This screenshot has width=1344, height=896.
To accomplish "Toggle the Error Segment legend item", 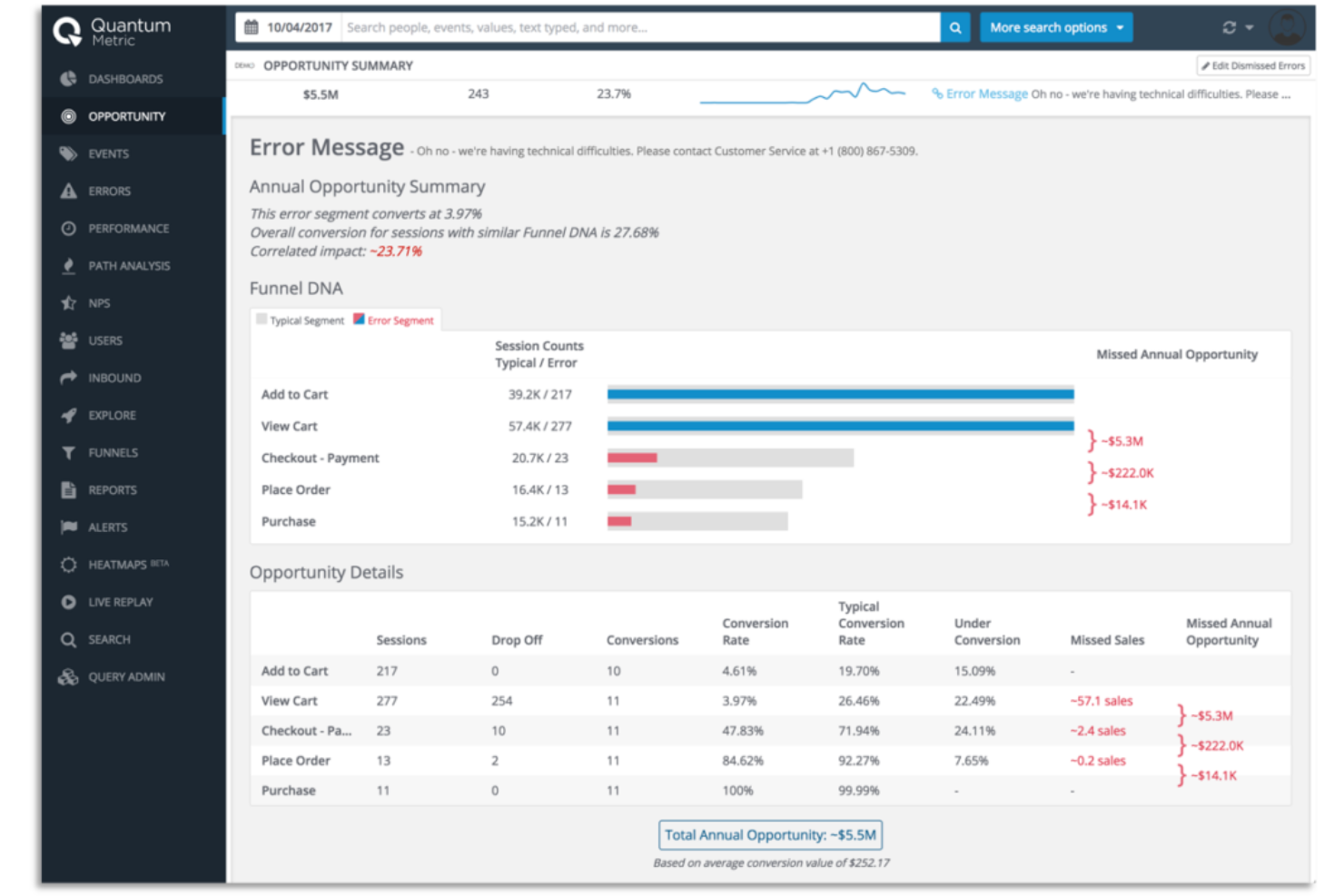I will point(394,320).
